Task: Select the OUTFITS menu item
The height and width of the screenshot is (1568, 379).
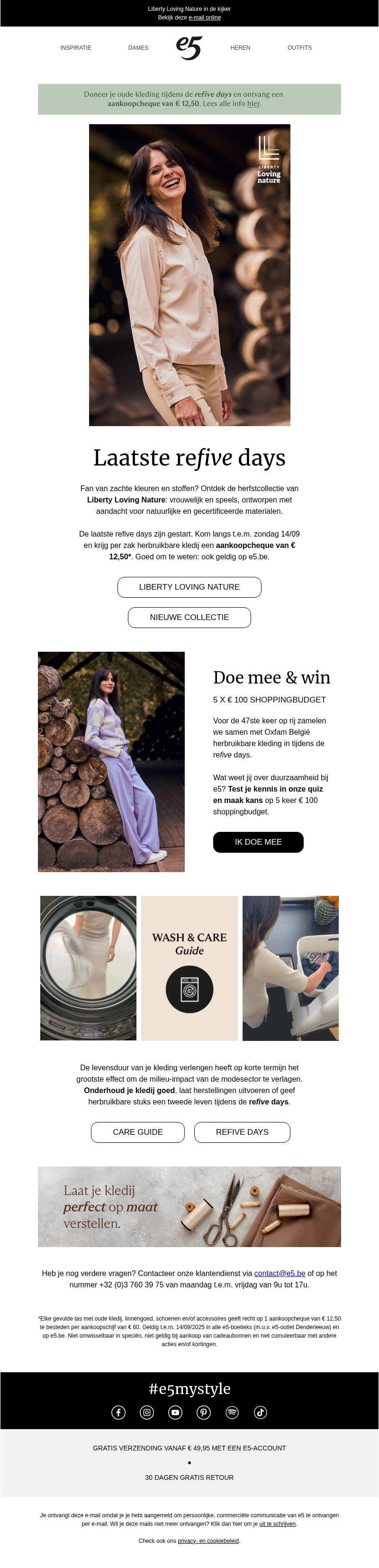Action: (299, 47)
